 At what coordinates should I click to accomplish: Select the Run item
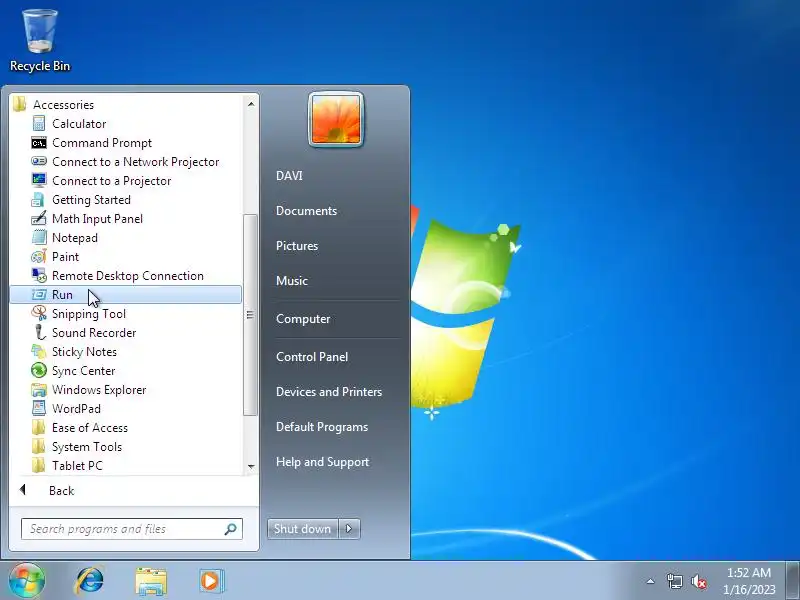126,294
